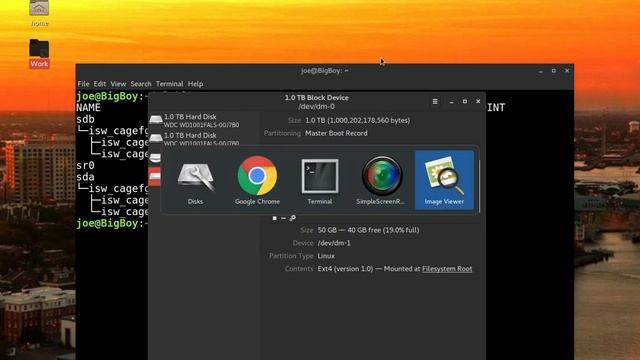Image resolution: width=640 pixels, height=360 pixels.
Task: Select Terminal in the app switcher
Action: click(x=320, y=180)
